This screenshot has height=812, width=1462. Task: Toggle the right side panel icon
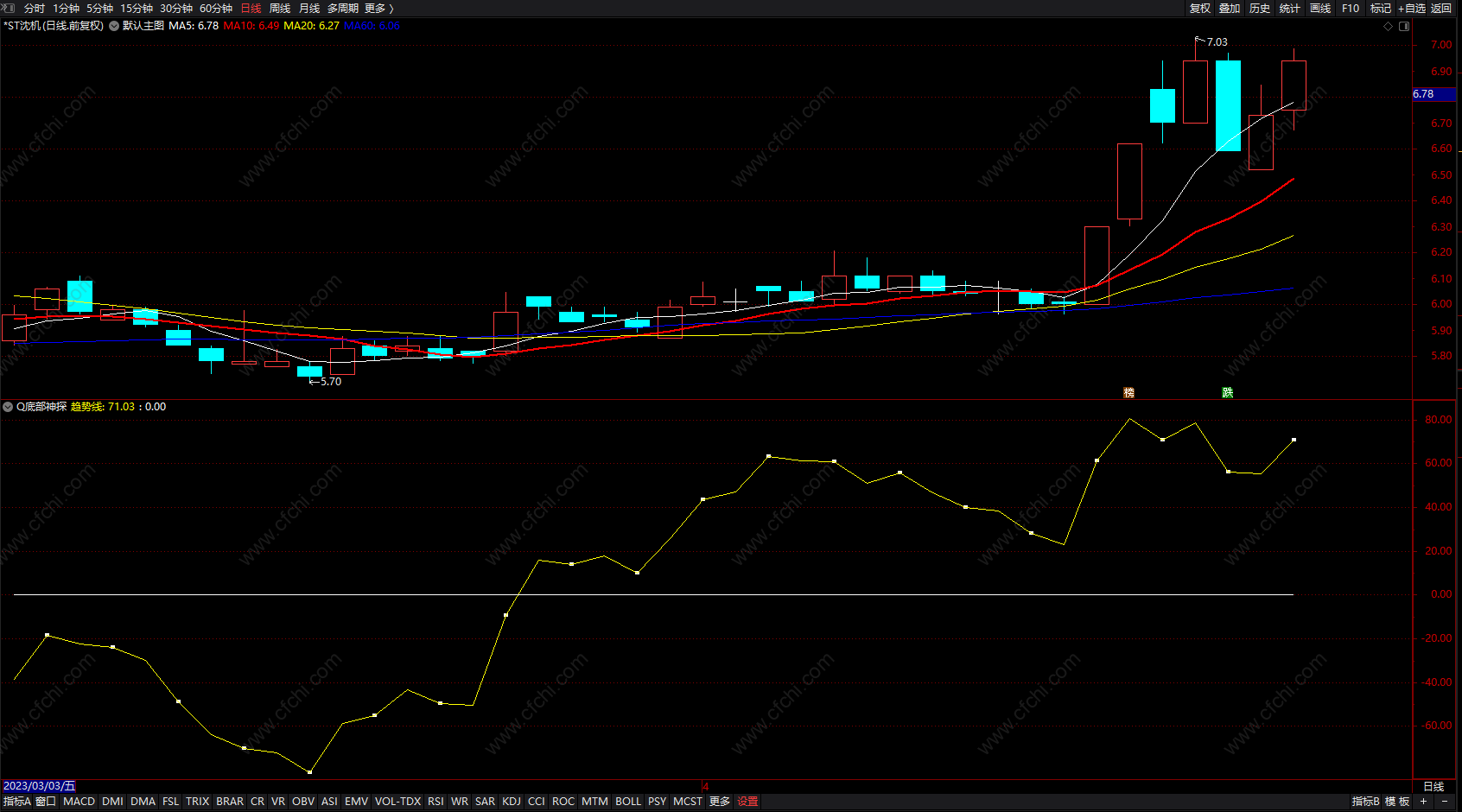[1404, 26]
